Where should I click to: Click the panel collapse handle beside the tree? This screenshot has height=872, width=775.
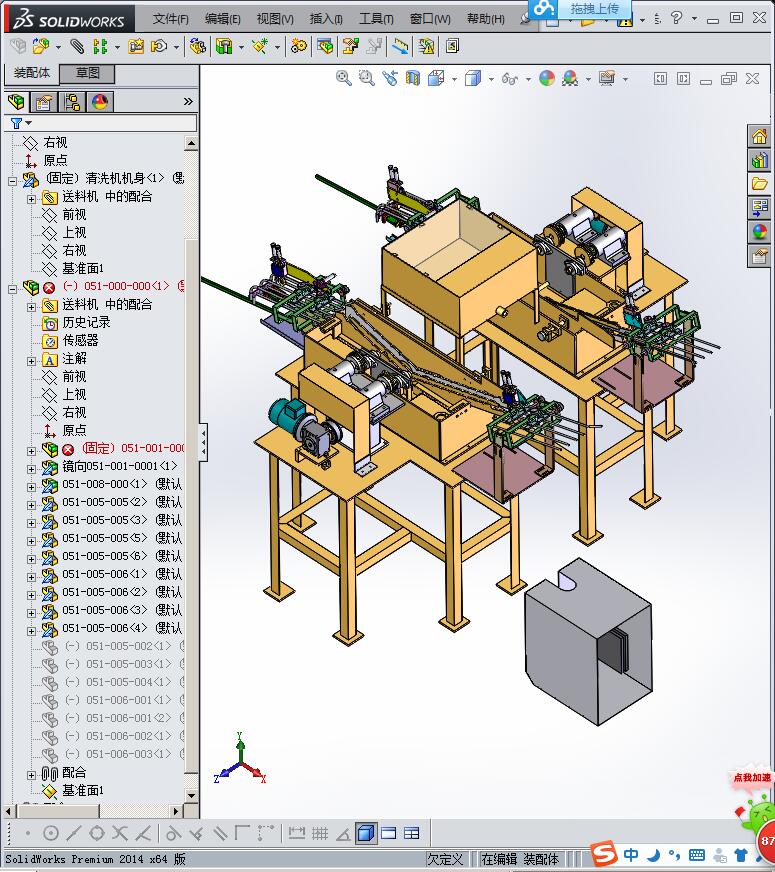point(203,442)
